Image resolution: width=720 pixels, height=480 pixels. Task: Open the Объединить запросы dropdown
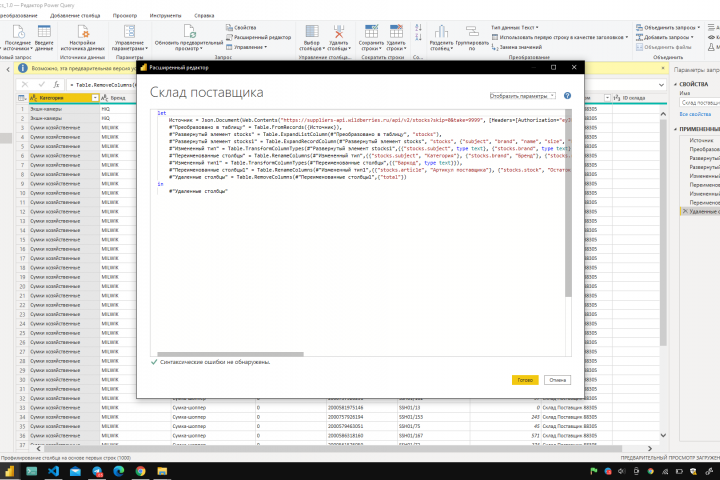(x=668, y=28)
